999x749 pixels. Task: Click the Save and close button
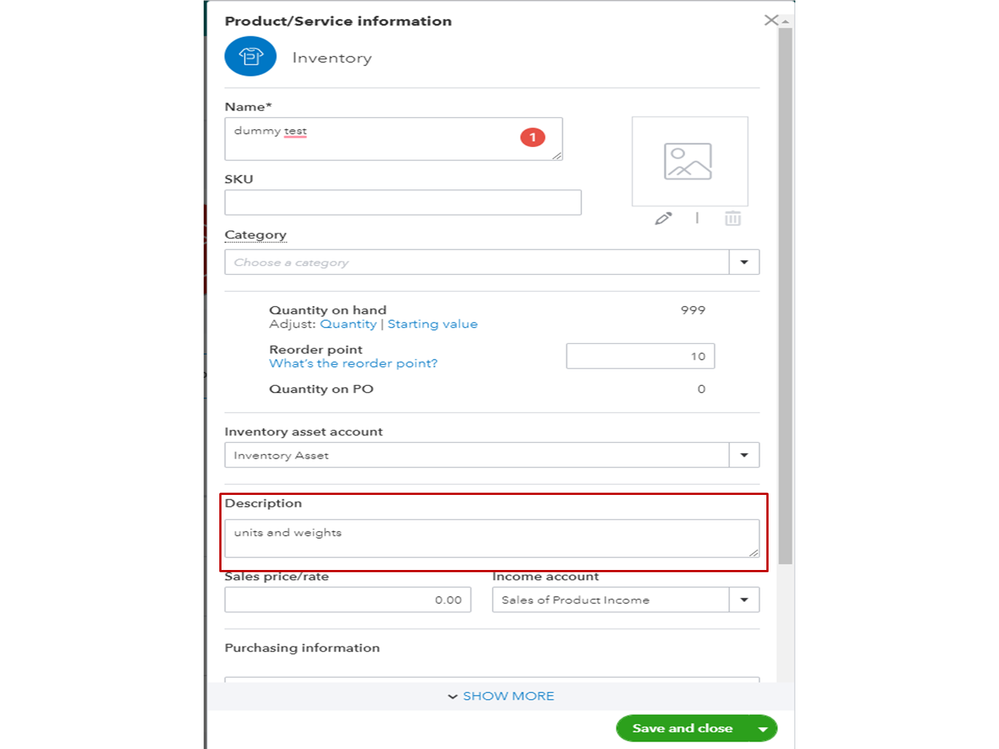[682, 728]
